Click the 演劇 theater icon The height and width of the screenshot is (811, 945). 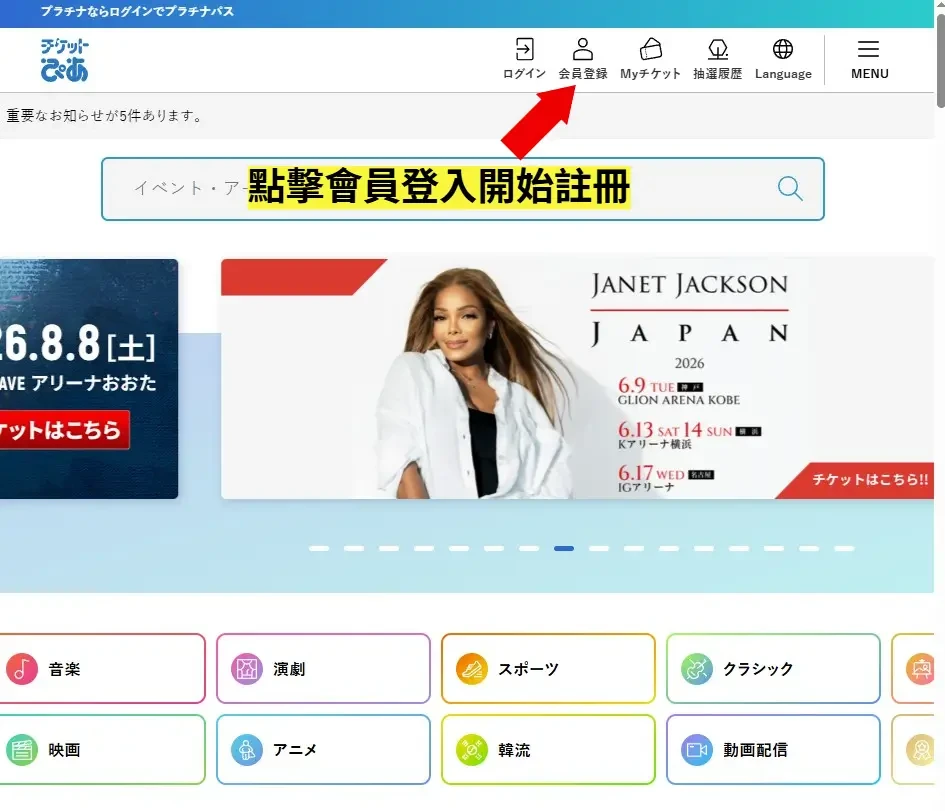point(246,669)
